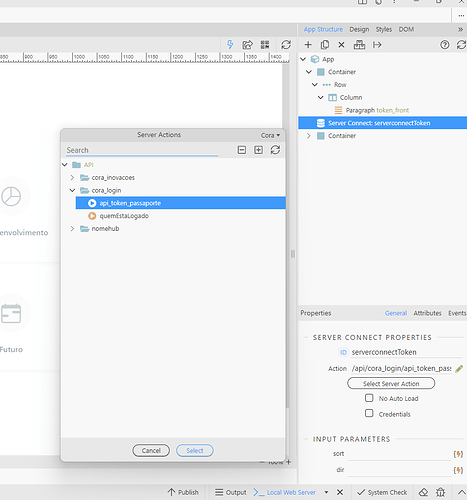Open the Cora project dropdown
The image size is (467, 500).
coord(270,135)
